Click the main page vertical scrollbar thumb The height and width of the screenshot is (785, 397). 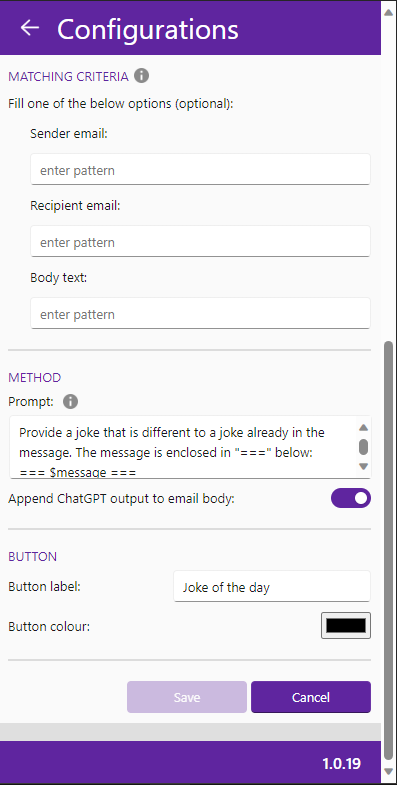coord(388,551)
